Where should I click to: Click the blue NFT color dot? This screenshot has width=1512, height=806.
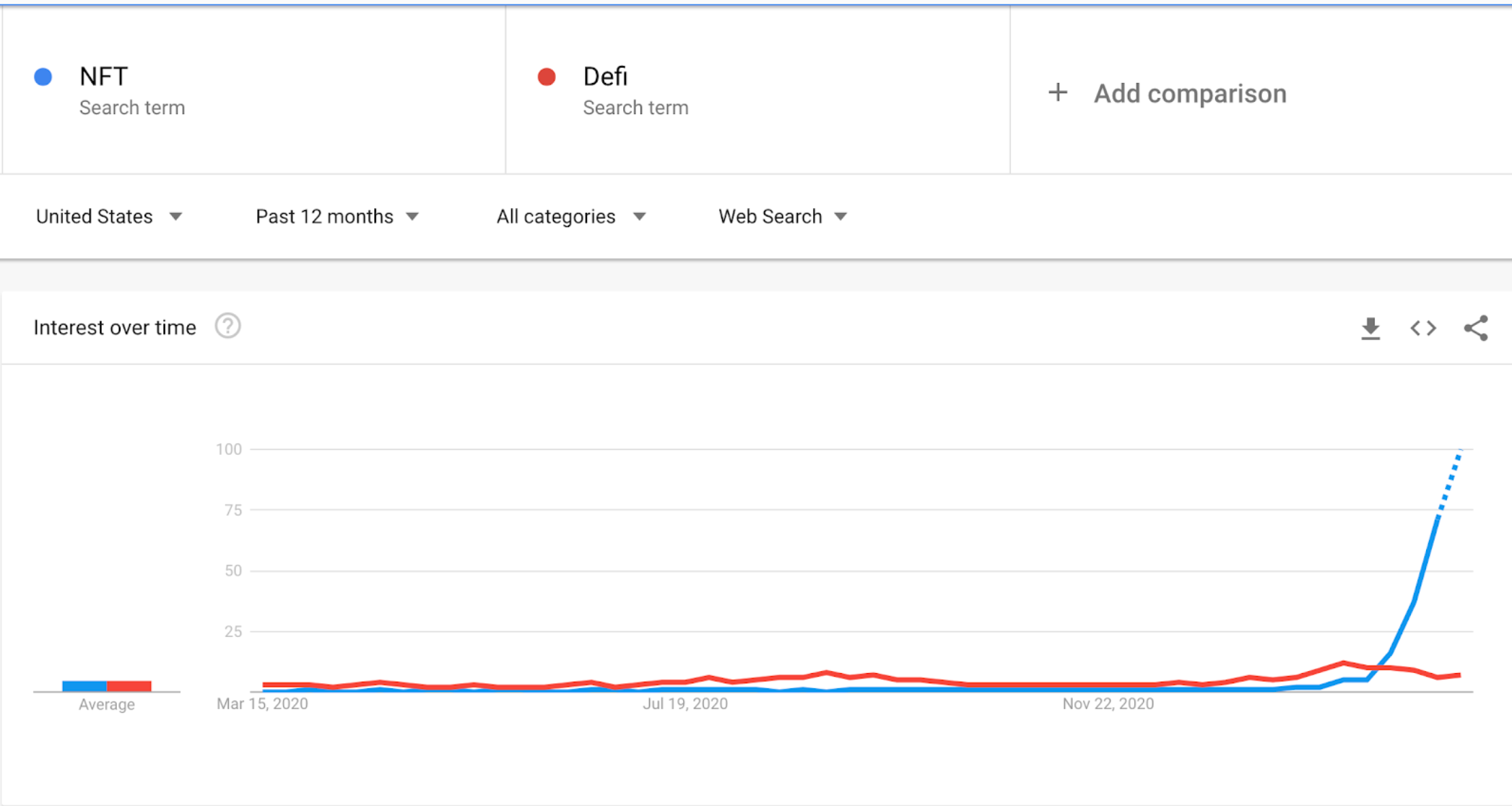(x=43, y=77)
